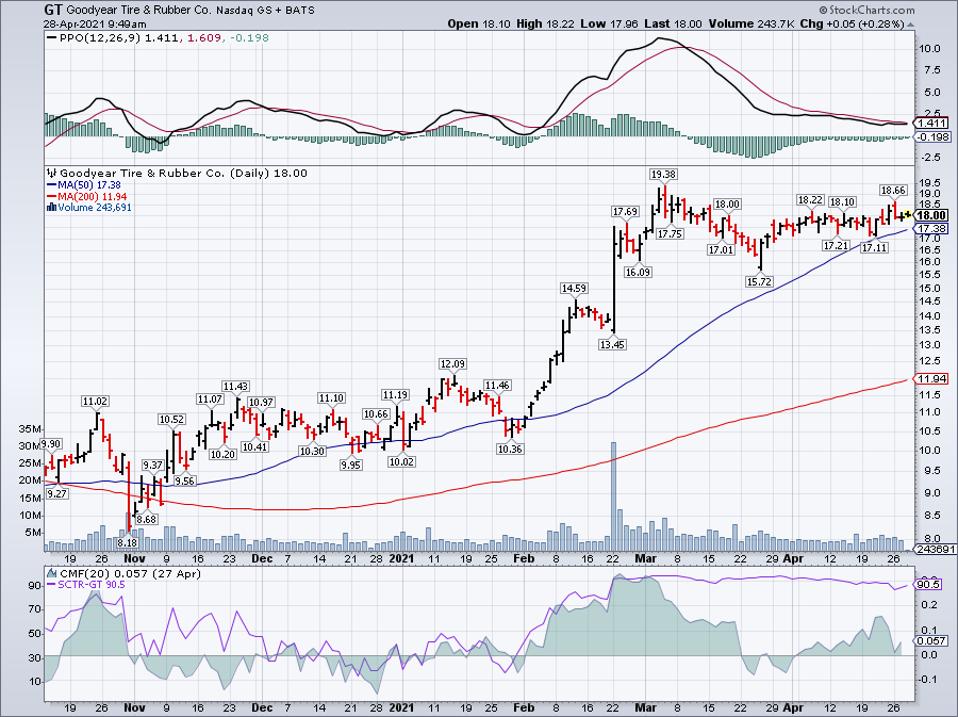Viewport: 958px width, 717px height.
Task: Click the 15.72 price label
Action: pos(759,282)
